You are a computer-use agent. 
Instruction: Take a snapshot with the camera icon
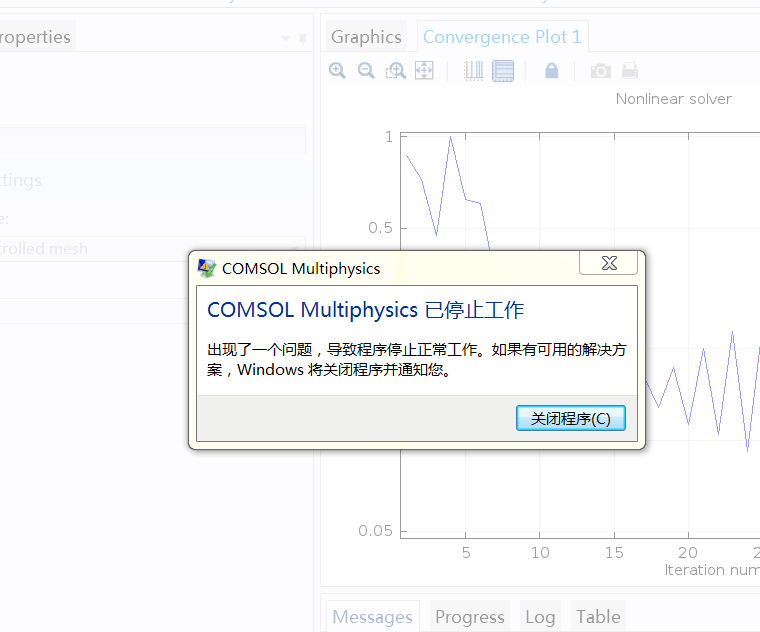[x=601, y=71]
